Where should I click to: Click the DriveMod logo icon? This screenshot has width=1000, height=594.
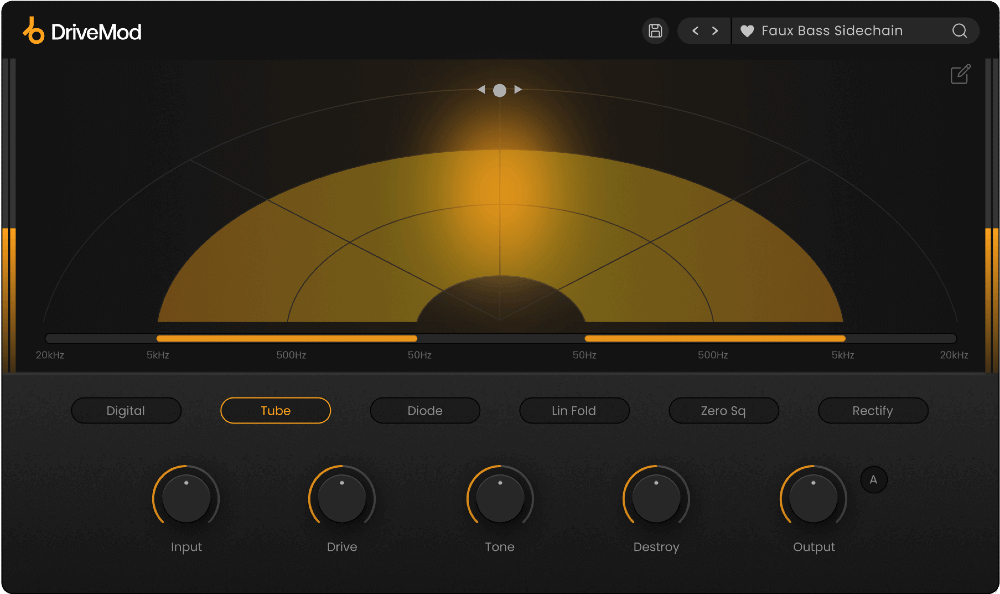point(32,30)
